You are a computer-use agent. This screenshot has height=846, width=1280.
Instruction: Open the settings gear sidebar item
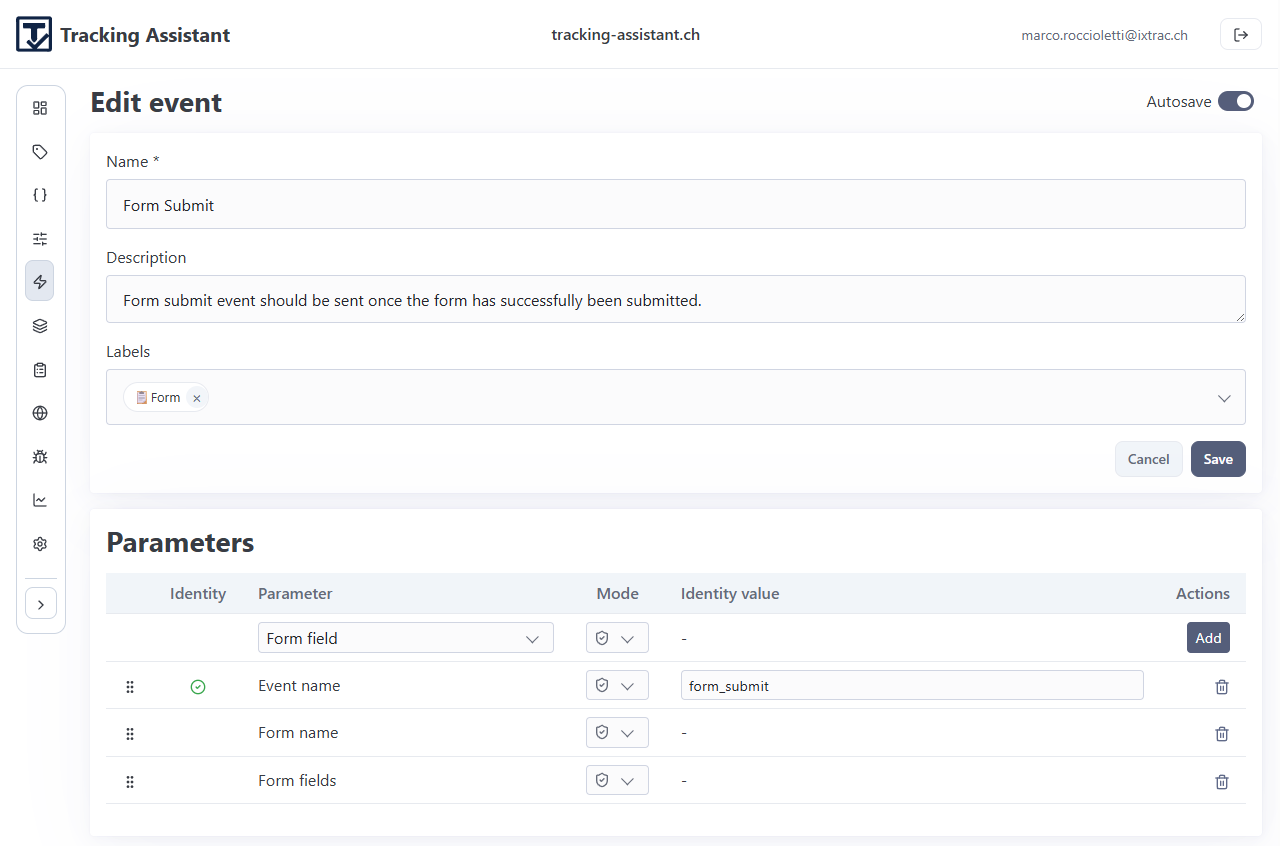[40, 544]
